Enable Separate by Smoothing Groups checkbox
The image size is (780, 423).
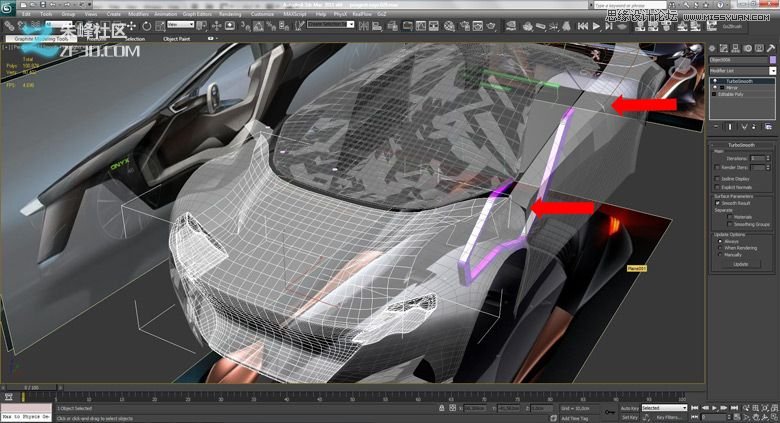click(x=730, y=224)
